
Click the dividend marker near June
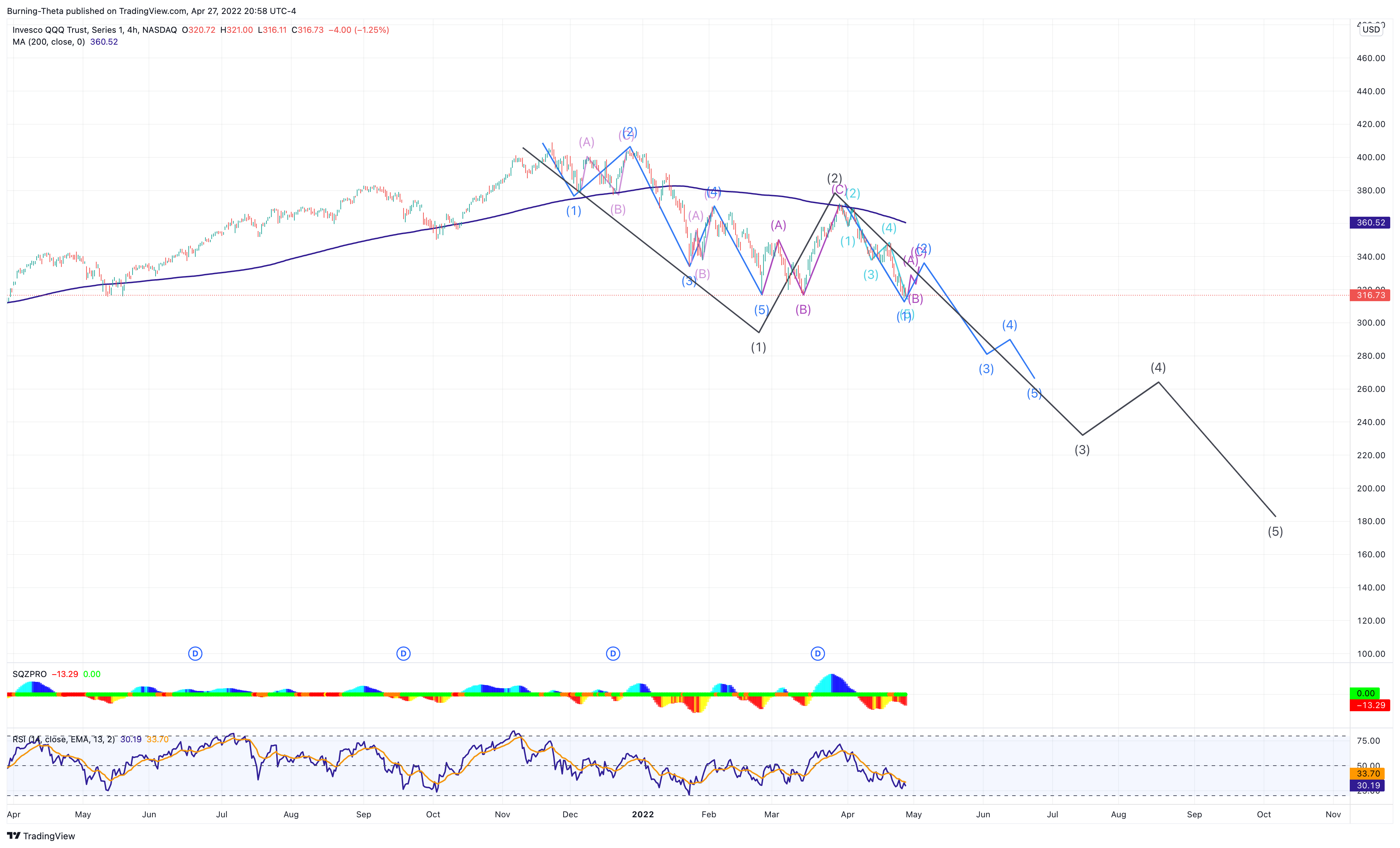coord(195,654)
